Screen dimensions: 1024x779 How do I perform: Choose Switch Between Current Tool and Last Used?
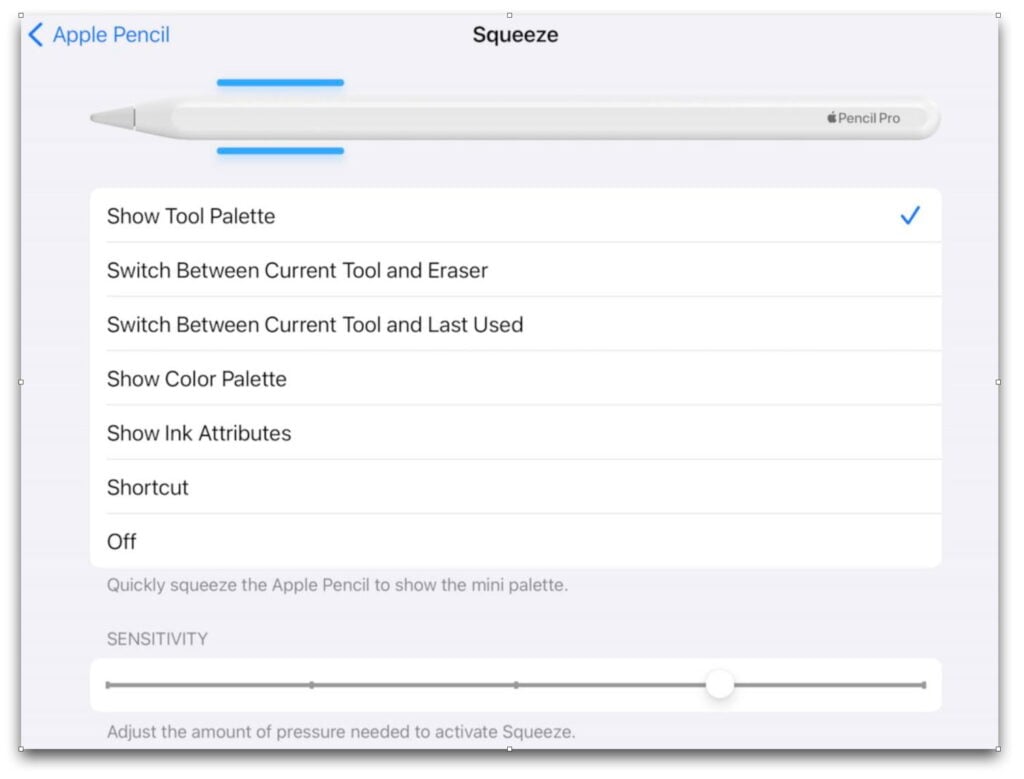click(516, 324)
